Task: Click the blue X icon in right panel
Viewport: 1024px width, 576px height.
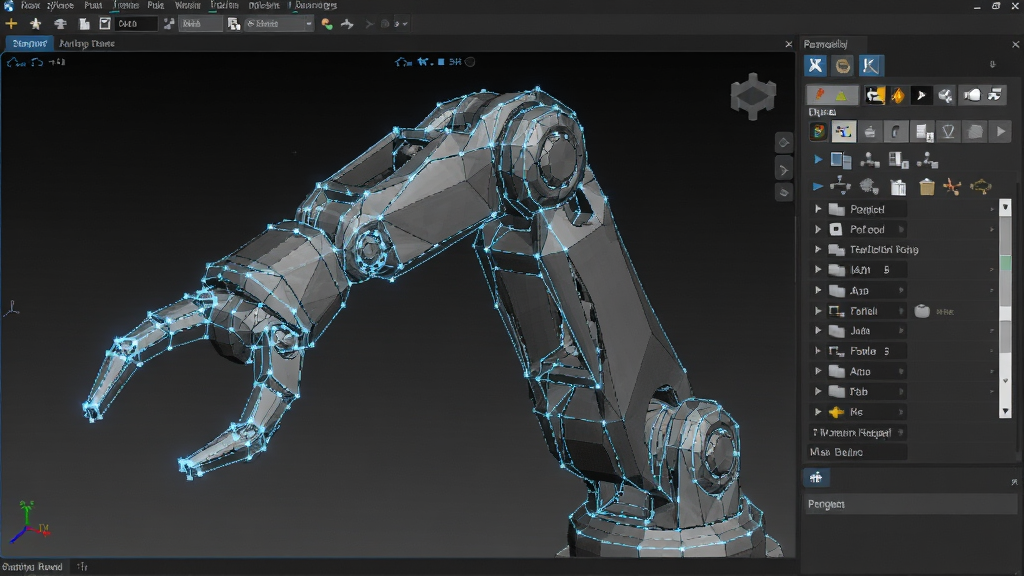Action: [815, 65]
